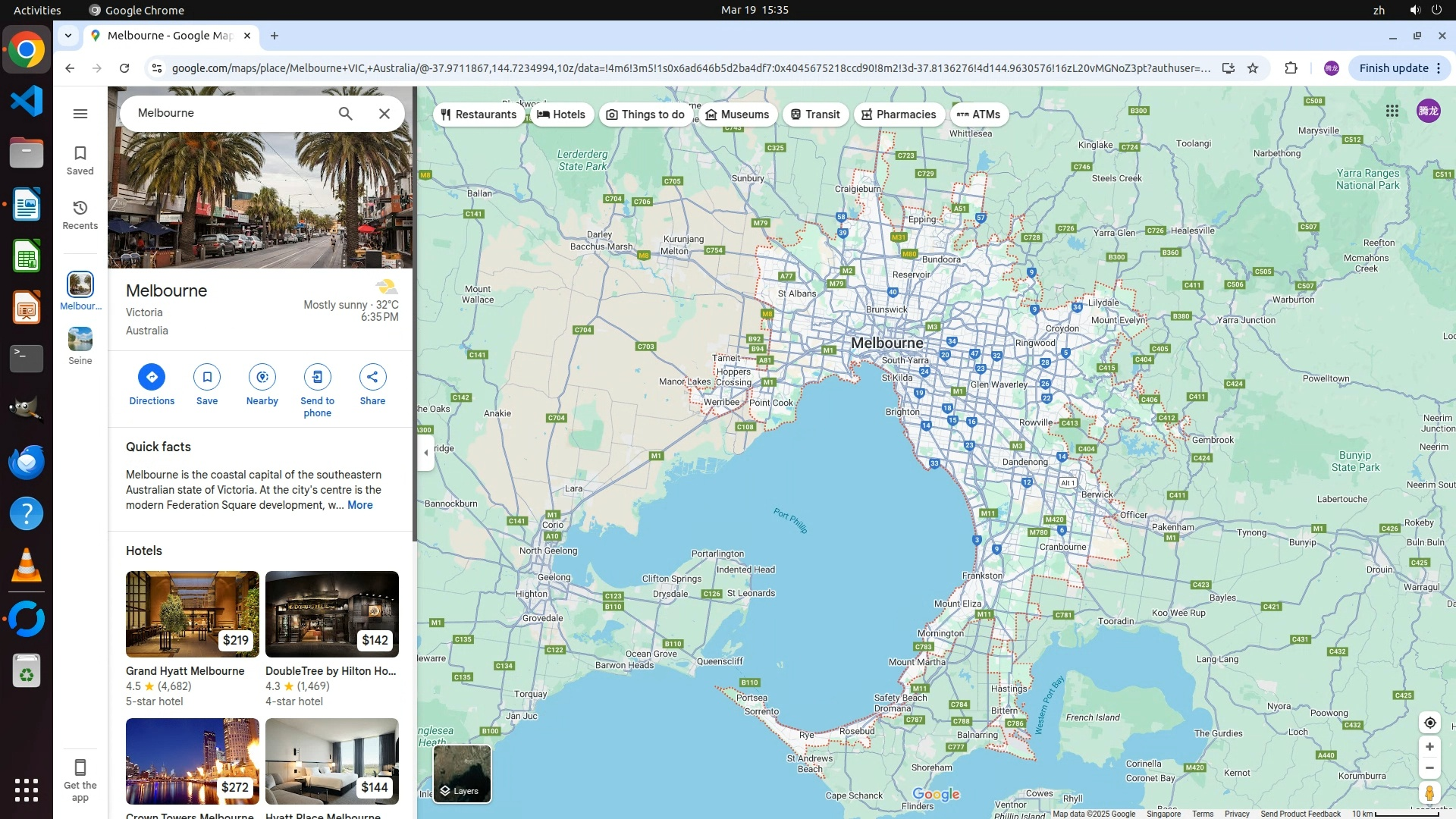Select the Hotels category chip
Screen dimensions: 1456x819
tap(561, 115)
